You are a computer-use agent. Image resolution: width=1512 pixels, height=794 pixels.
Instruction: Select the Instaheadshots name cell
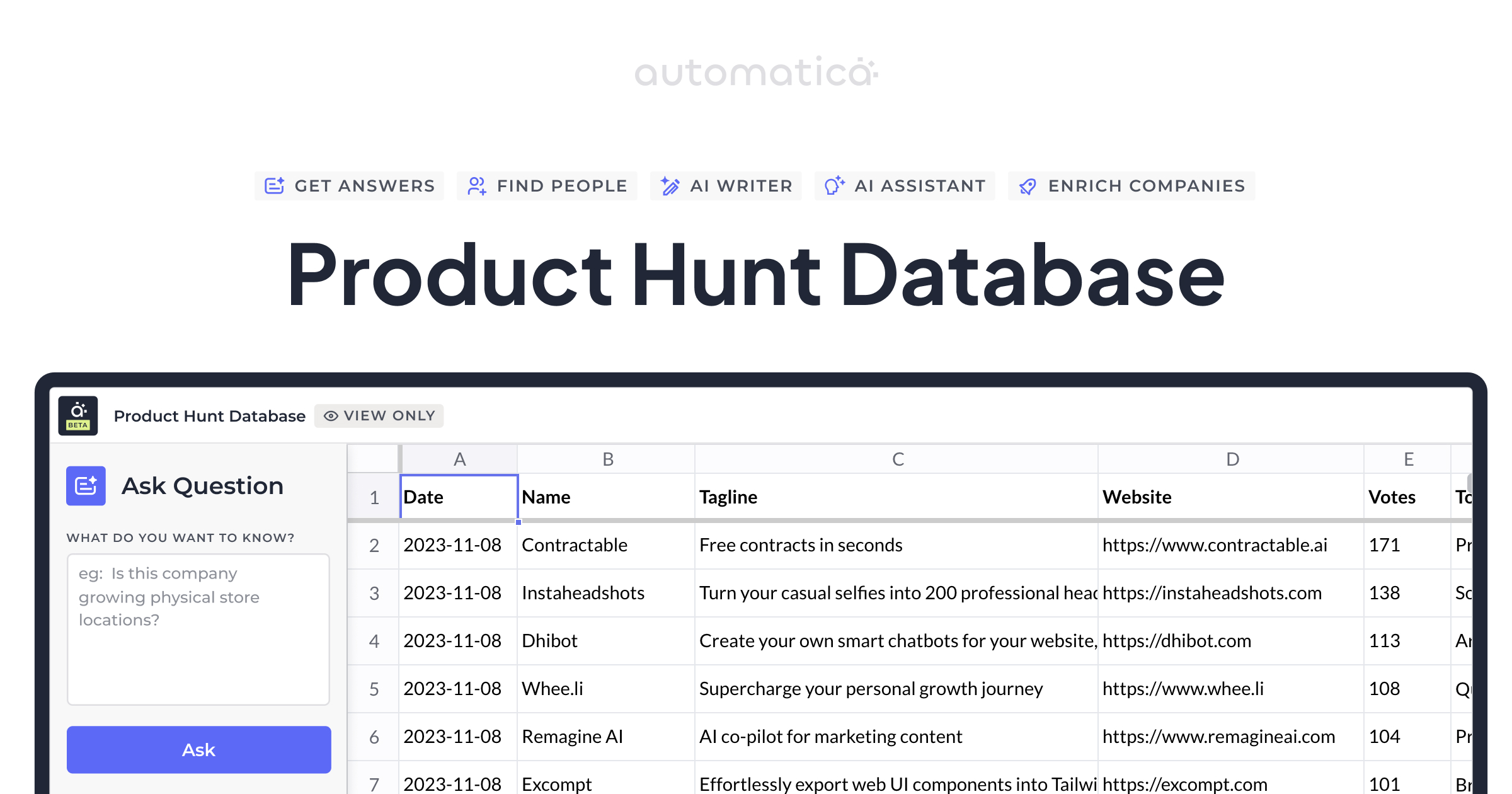point(607,594)
